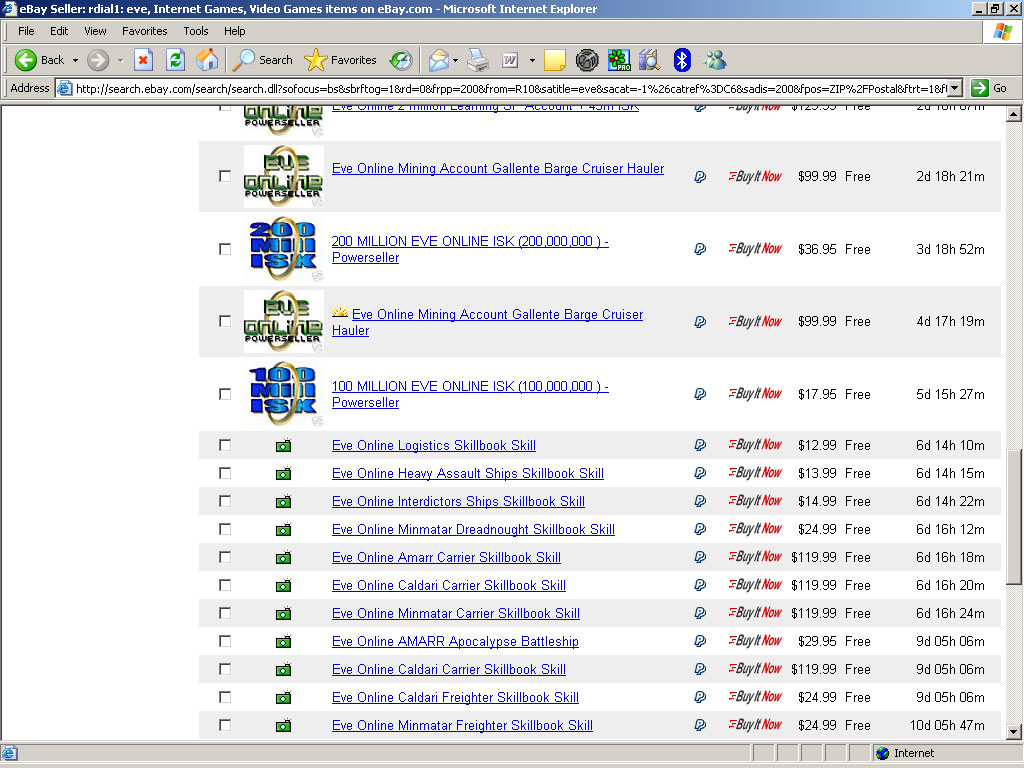Click the round dark globe toolbar icon
This screenshot has width=1024, height=768.
[x=587, y=60]
